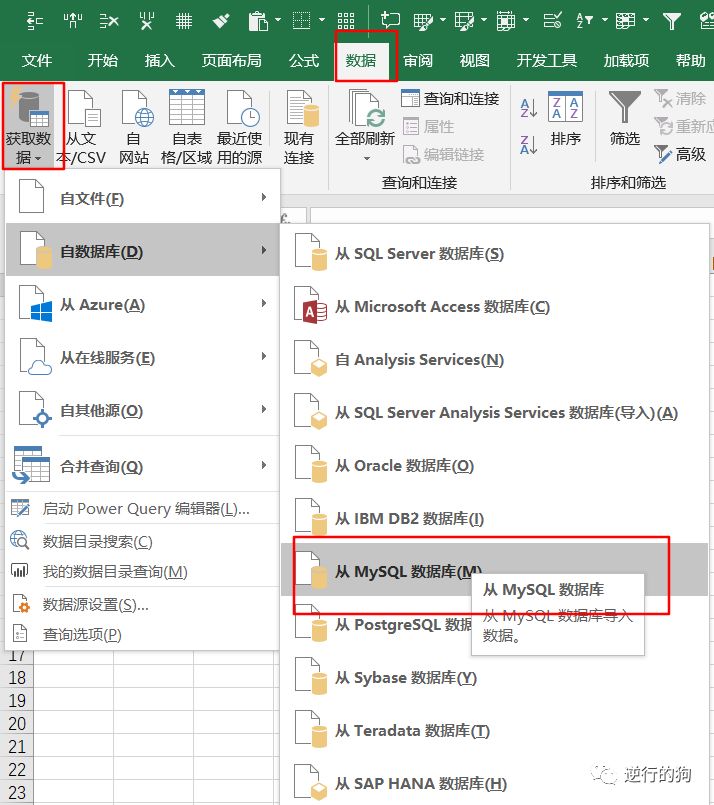Image resolution: width=714 pixels, height=805 pixels.
Task: Launch 启动 Power Query 编辑器(L)
Action: [x=142, y=508]
